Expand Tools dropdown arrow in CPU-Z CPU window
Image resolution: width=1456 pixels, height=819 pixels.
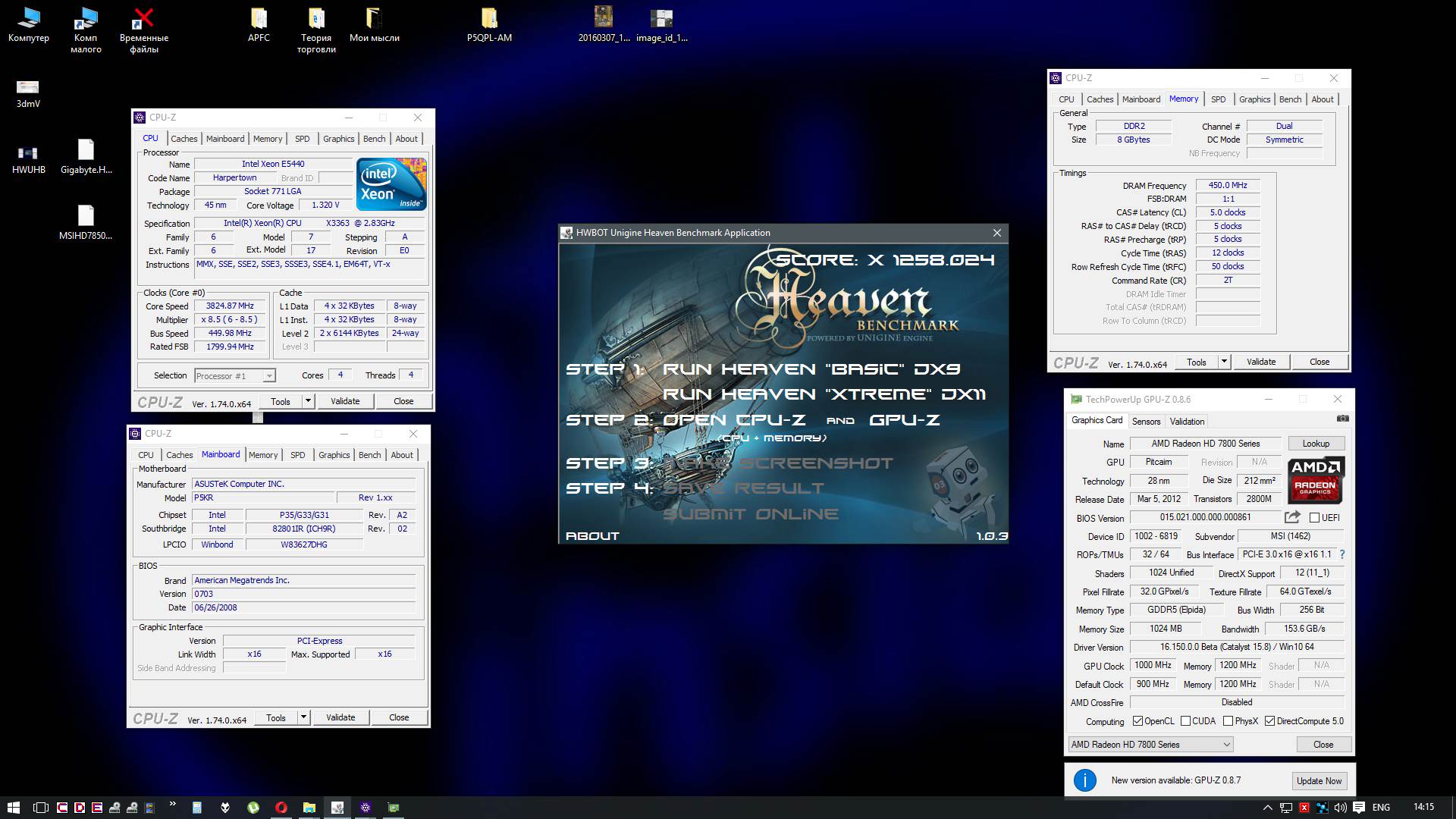(x=308, y=401)
